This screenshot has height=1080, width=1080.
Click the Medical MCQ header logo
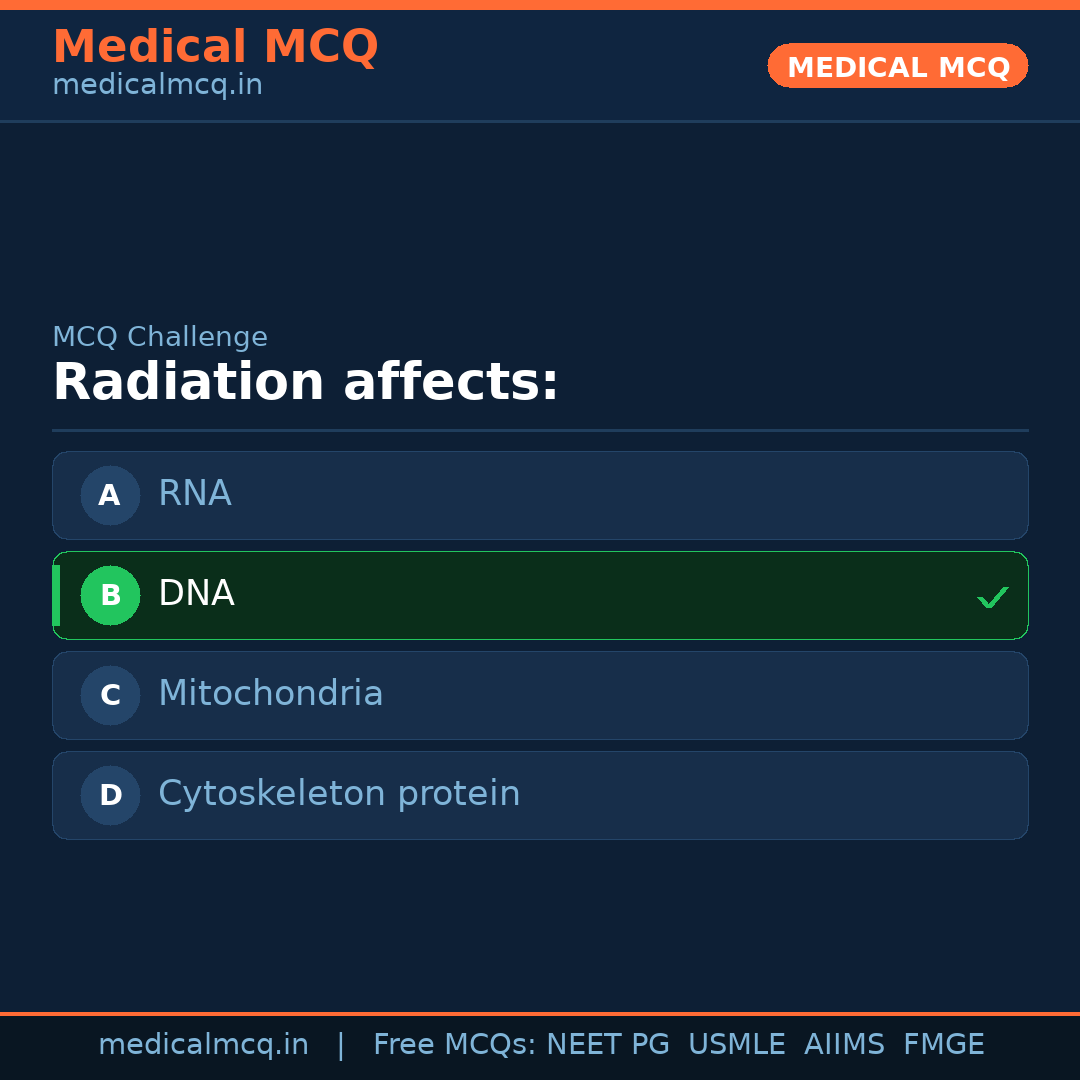216,46
